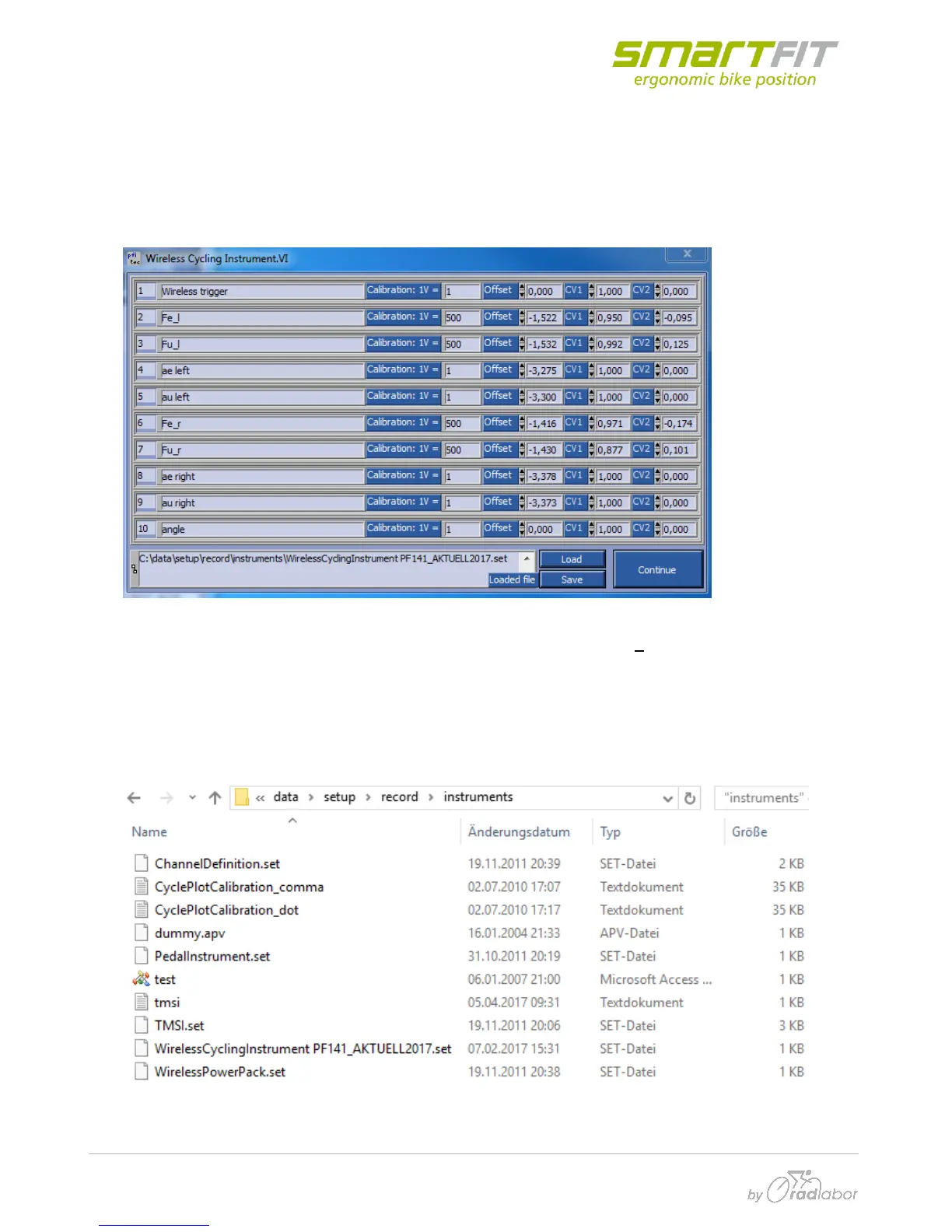Viewport: 952px width, 1232px height.
Task: Sort by the Änderungsdatum column header
Action: (x=519, y=831)
